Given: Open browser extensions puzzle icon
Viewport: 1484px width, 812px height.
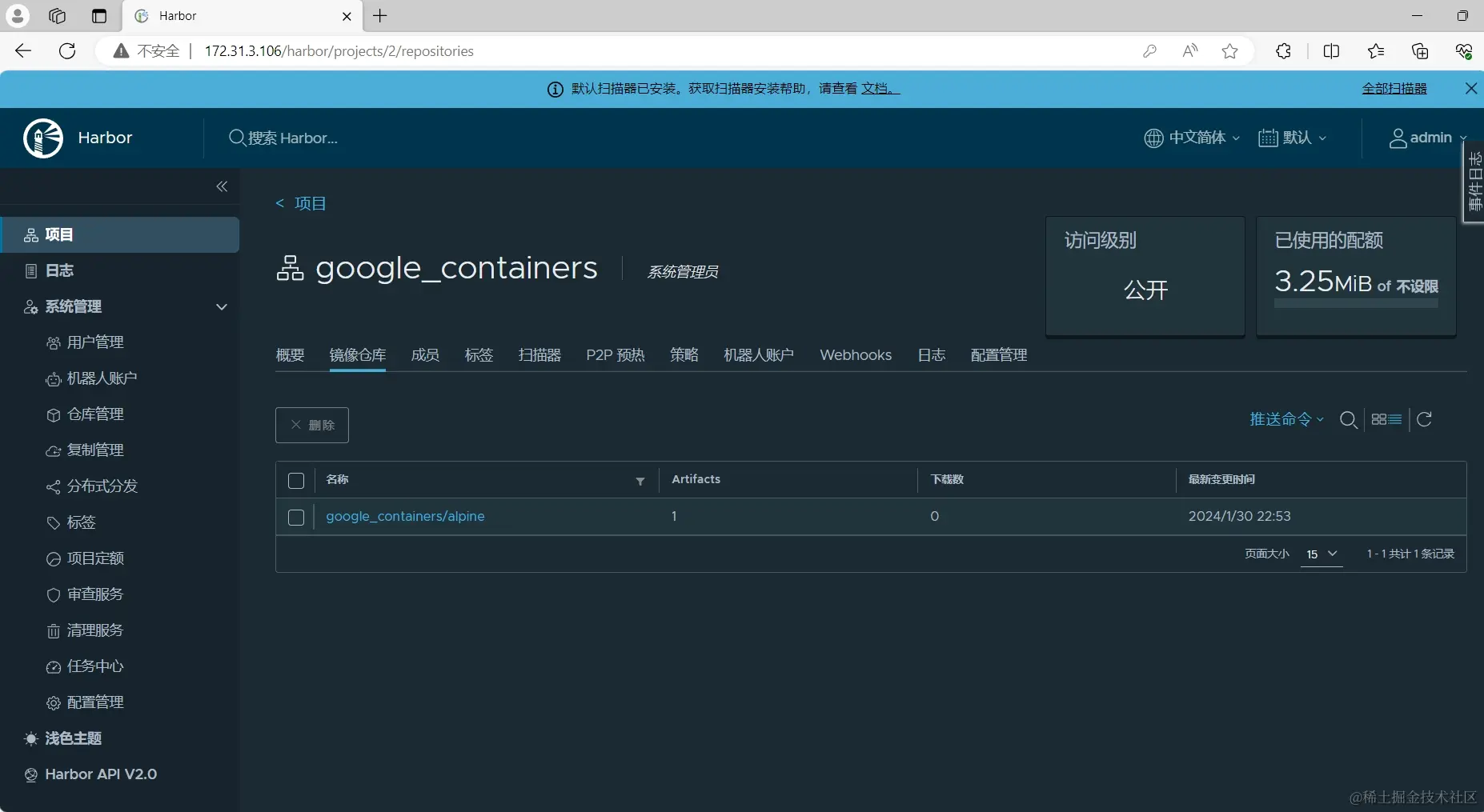Looking at the screenshot, I should (1283, 51).
